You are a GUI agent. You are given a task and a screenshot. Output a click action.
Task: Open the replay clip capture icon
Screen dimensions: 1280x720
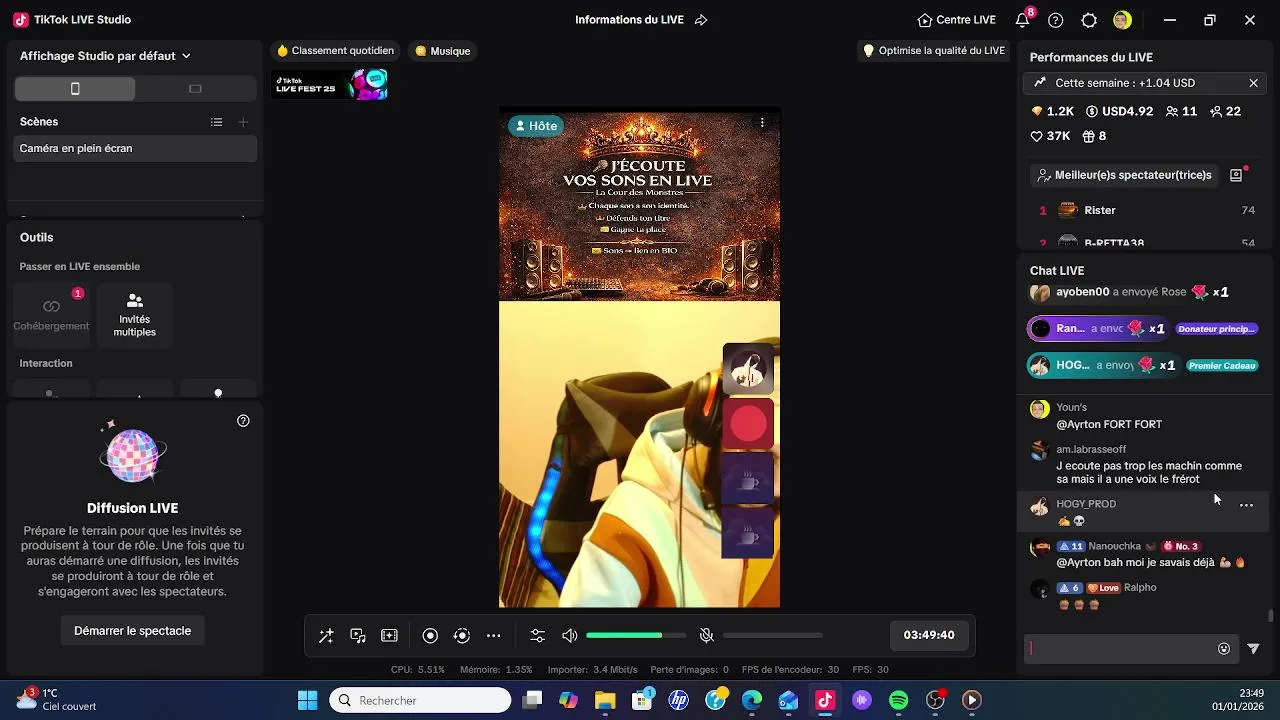tap(462, 636)
